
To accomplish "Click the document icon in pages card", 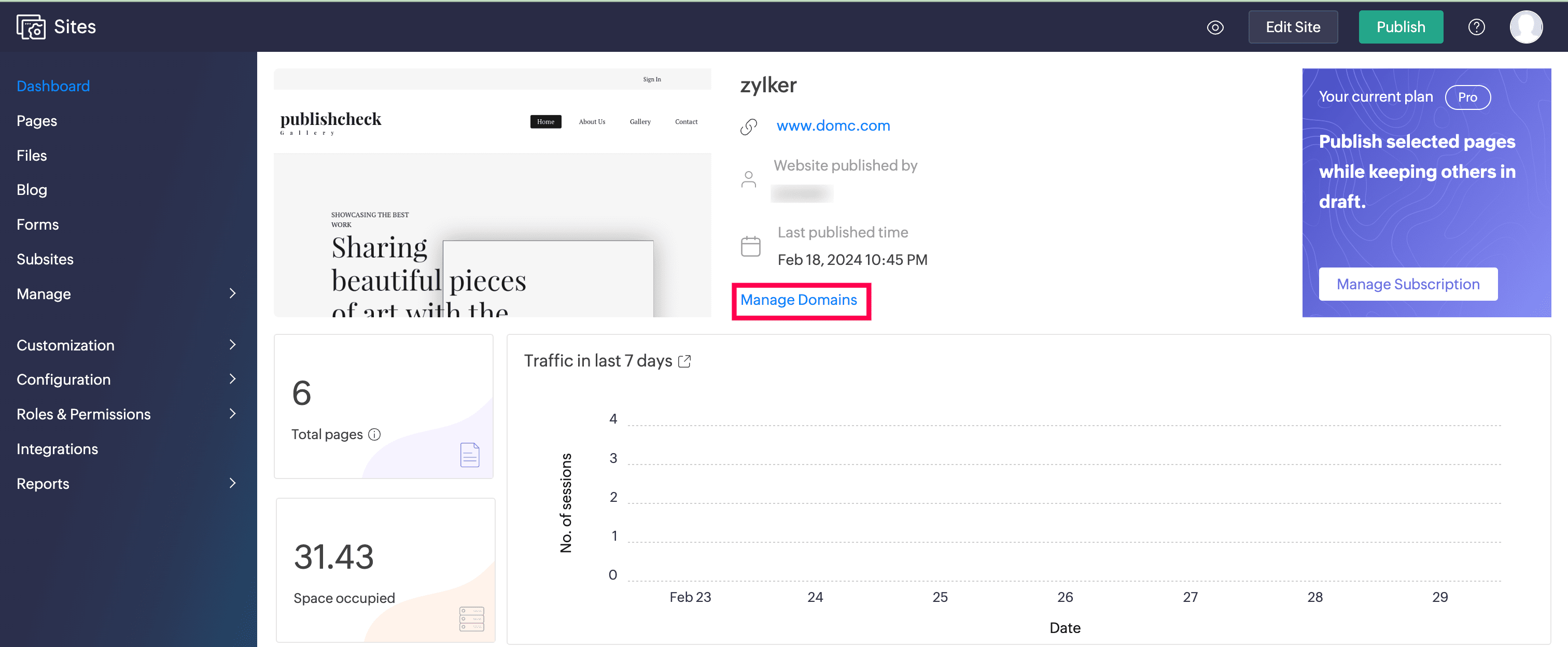I will [x=469, y=455].
